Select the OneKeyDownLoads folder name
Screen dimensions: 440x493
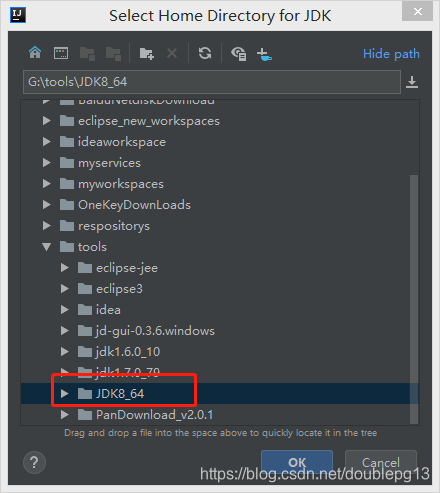(x=134, y=205)
